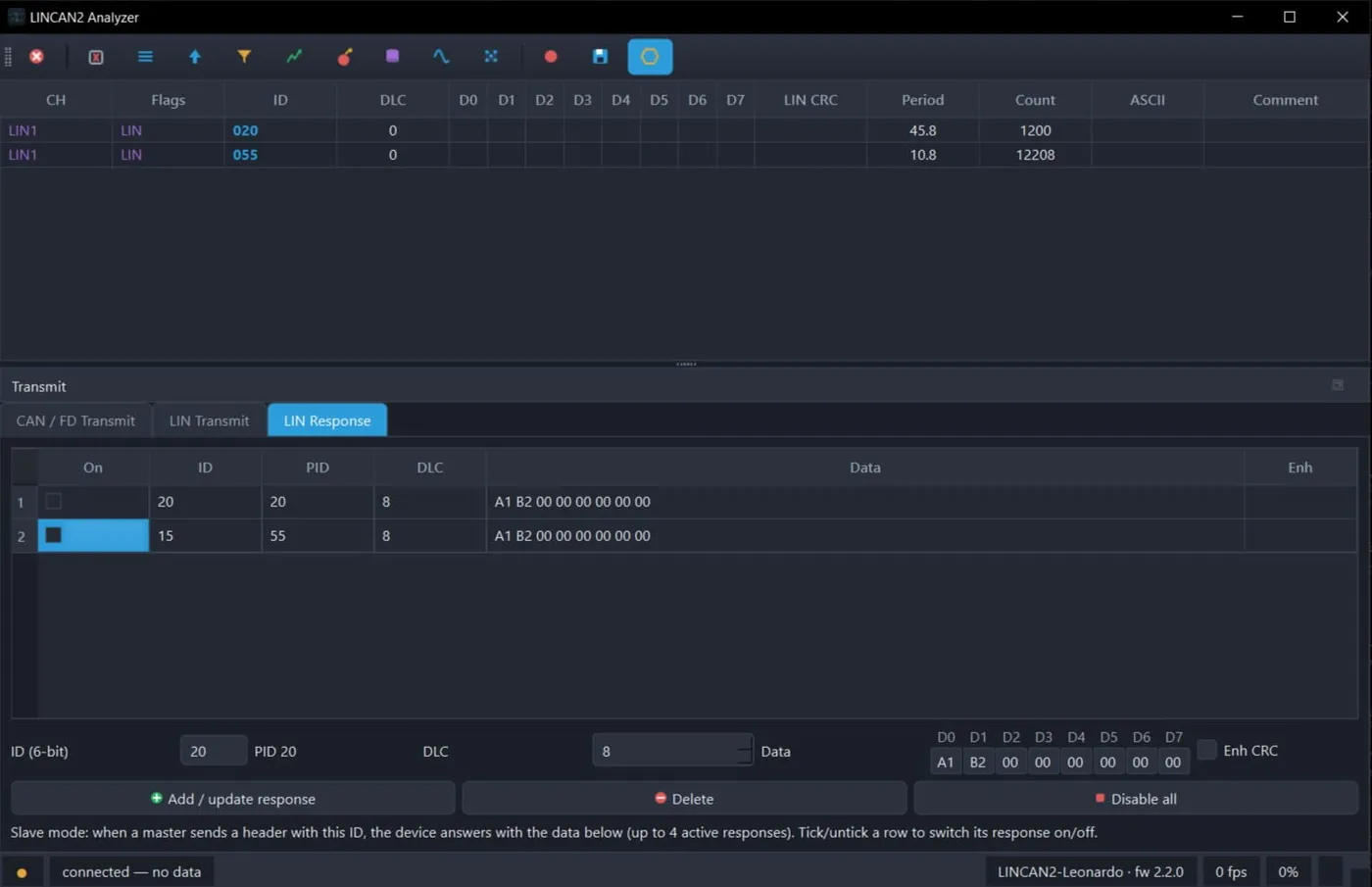Viewport: 1372px width, 887px height.
Task: Select the LIN Response tab
Action: [327, 420]
